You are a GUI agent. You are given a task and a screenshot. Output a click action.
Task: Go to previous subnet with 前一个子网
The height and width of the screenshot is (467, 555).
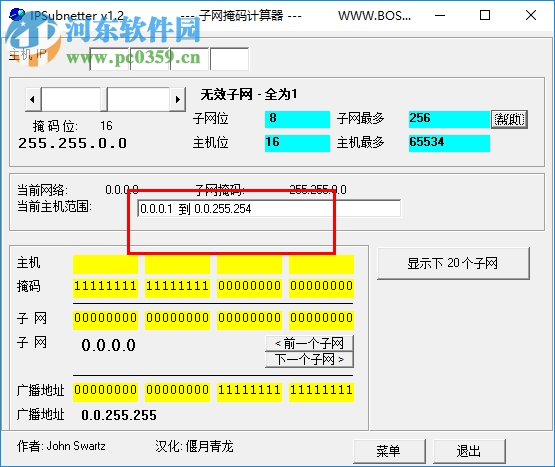(x=309, y=343)
